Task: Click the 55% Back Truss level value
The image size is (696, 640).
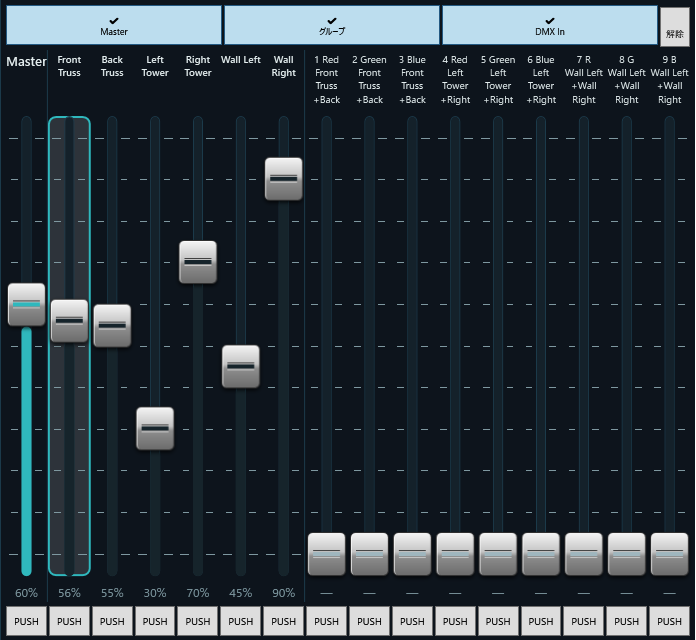Action: [112, 593]
